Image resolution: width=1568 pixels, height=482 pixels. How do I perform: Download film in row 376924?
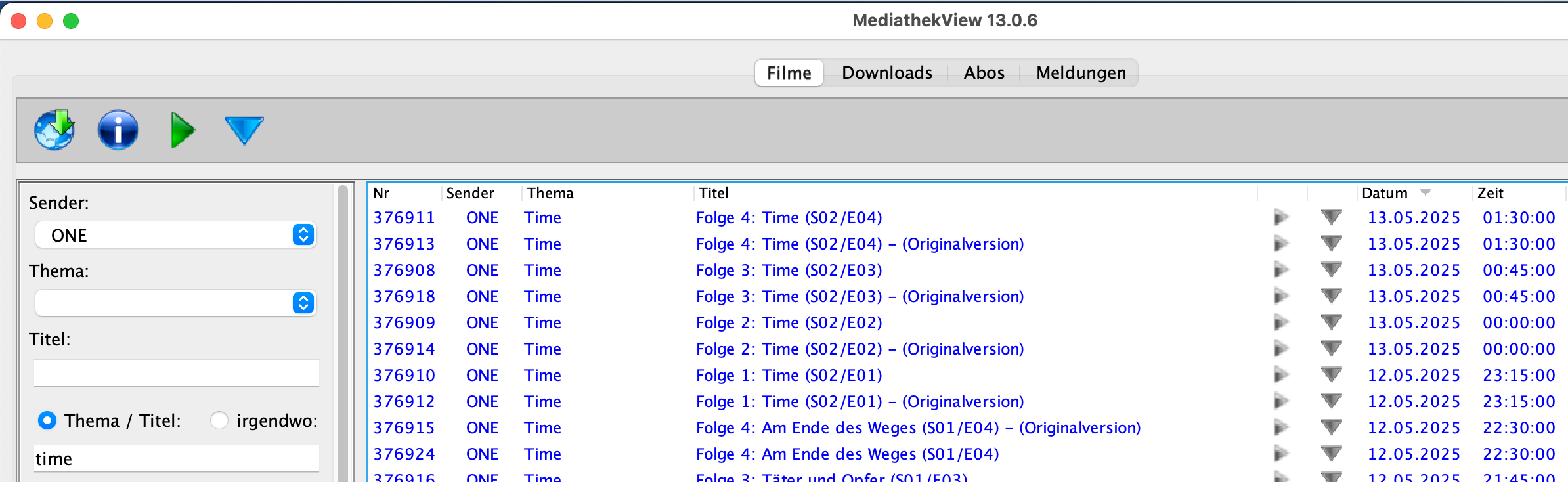[x=1331, y=454]
